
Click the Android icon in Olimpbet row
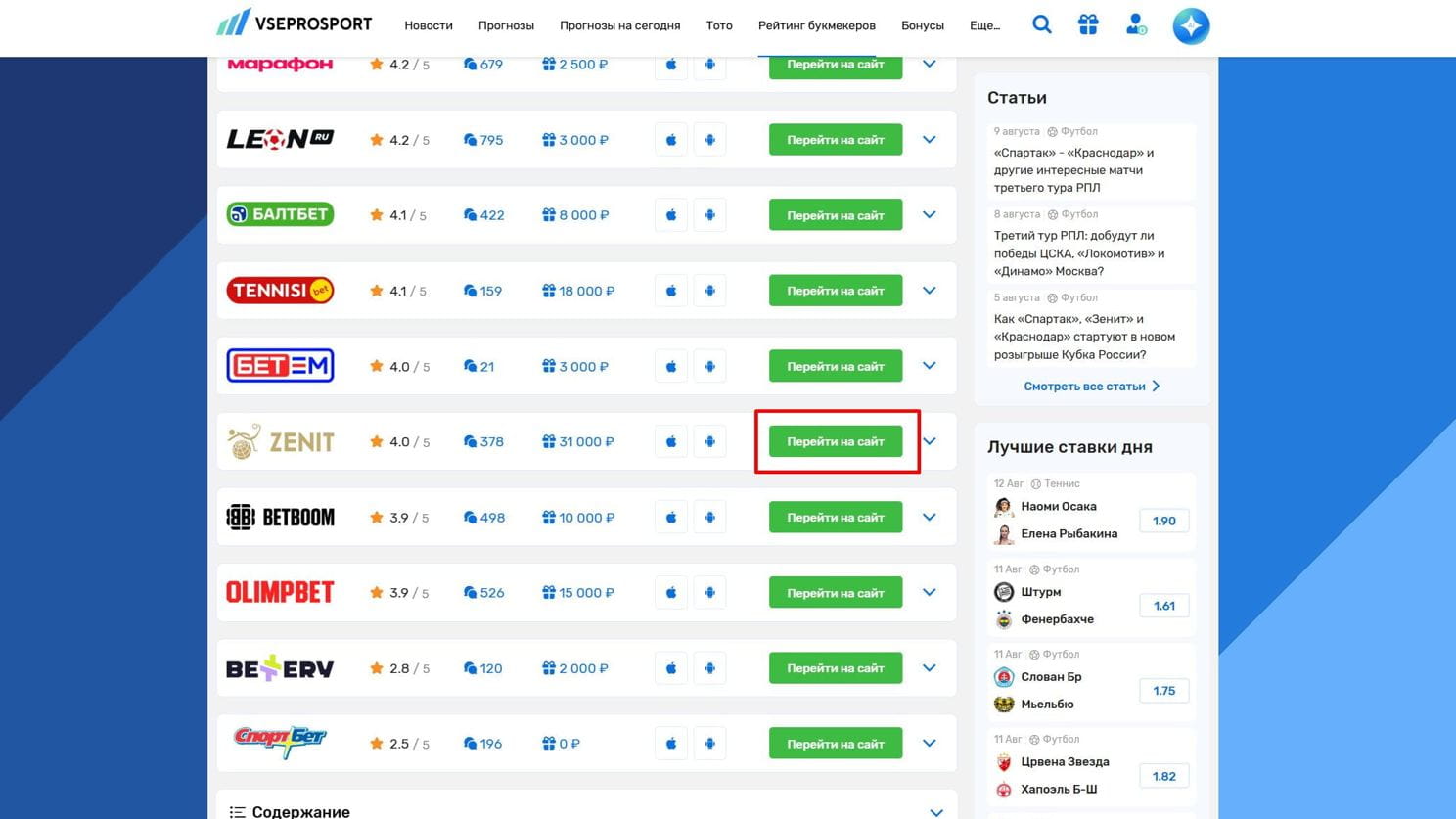pyautogui.click(x=710, y=593)
